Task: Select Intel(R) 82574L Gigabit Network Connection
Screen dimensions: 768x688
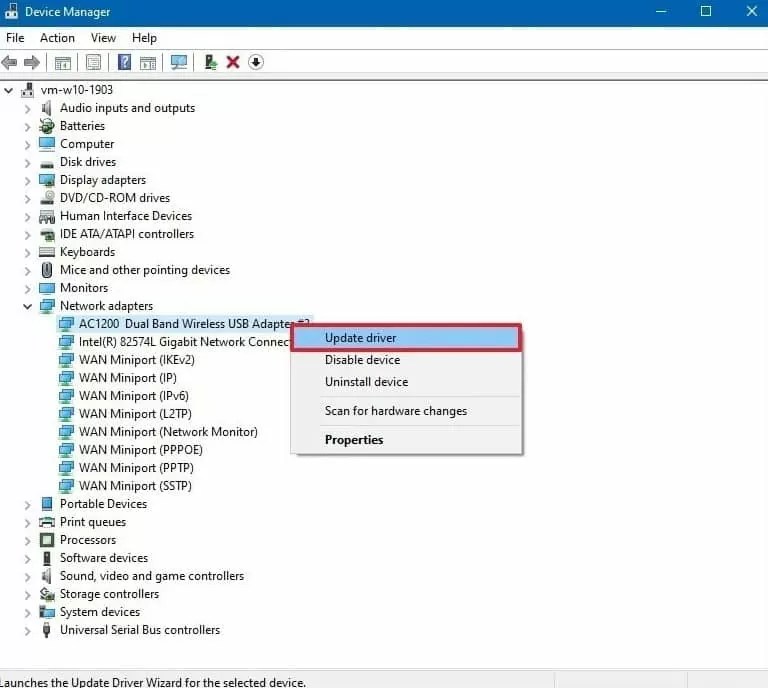Action: [x=184, y=342]
